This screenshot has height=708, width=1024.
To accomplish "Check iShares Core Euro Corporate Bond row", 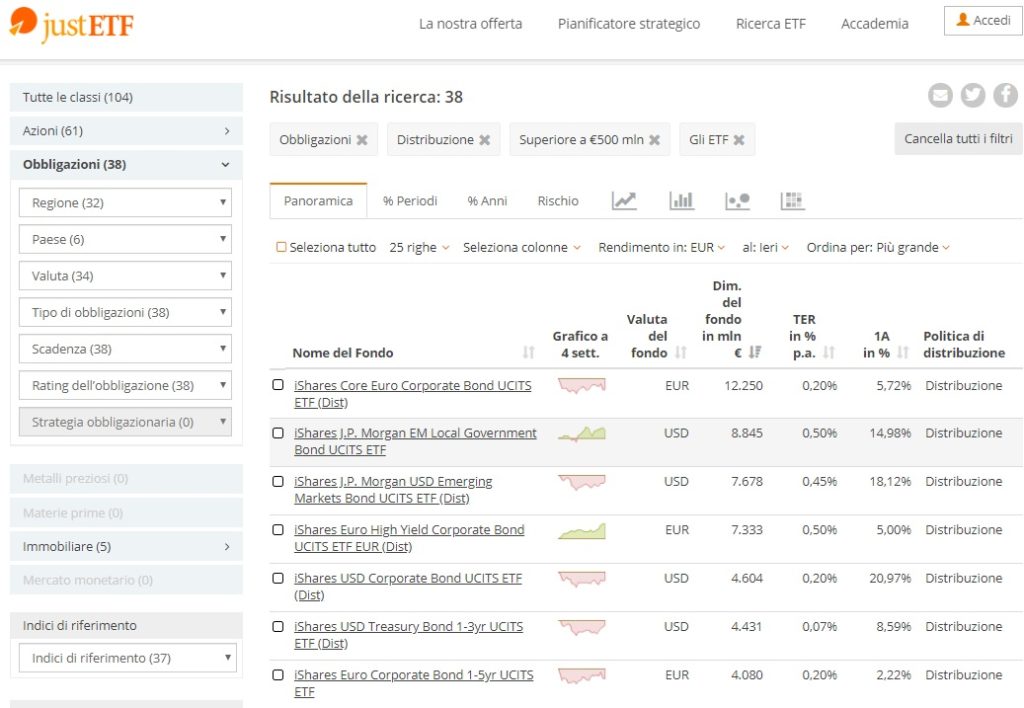I will coord(279,385).
